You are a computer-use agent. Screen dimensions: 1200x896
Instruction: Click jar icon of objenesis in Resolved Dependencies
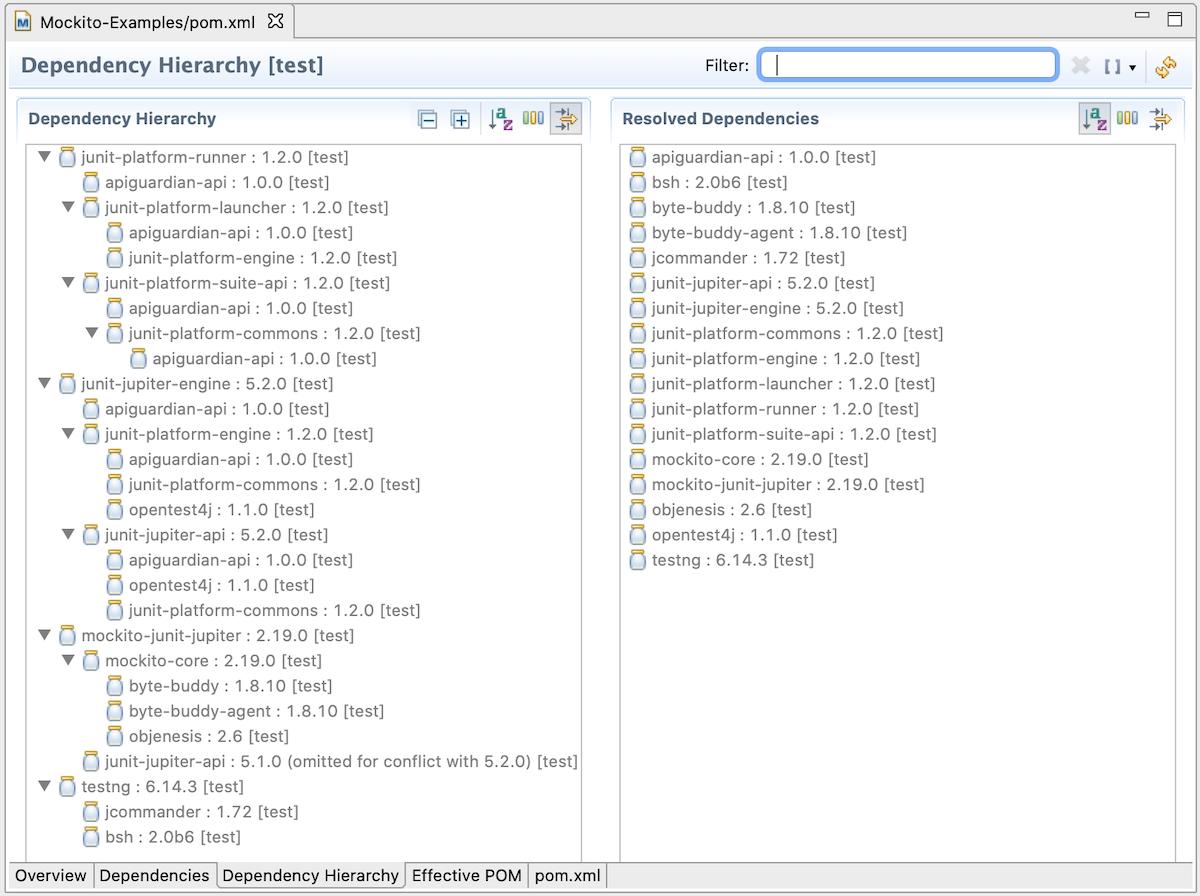(638, 510)
